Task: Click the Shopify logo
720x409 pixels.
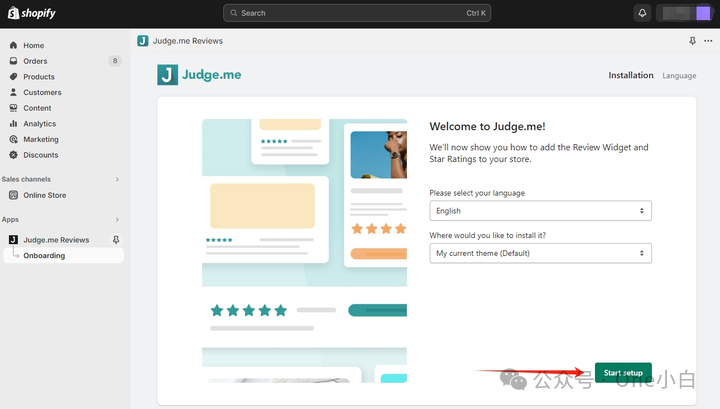Action: pyautogui.click(x=32, y=13)
